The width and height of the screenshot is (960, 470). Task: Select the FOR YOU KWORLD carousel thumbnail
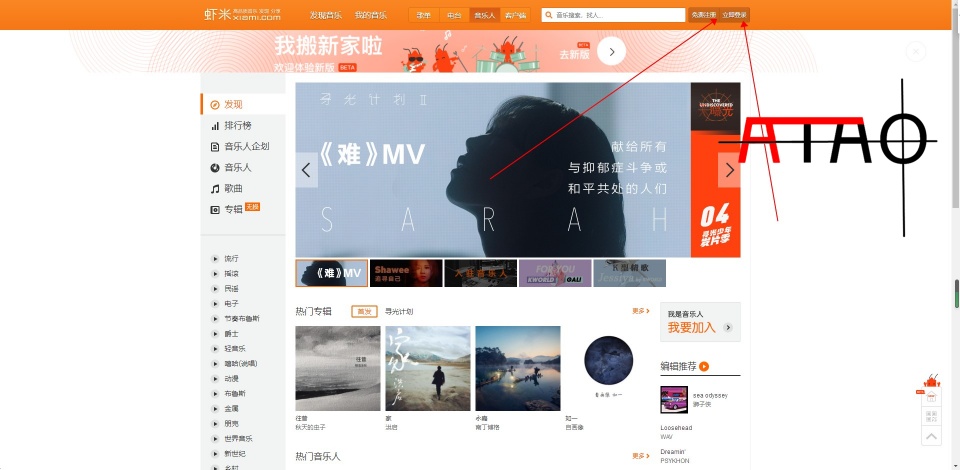point(555,273)
